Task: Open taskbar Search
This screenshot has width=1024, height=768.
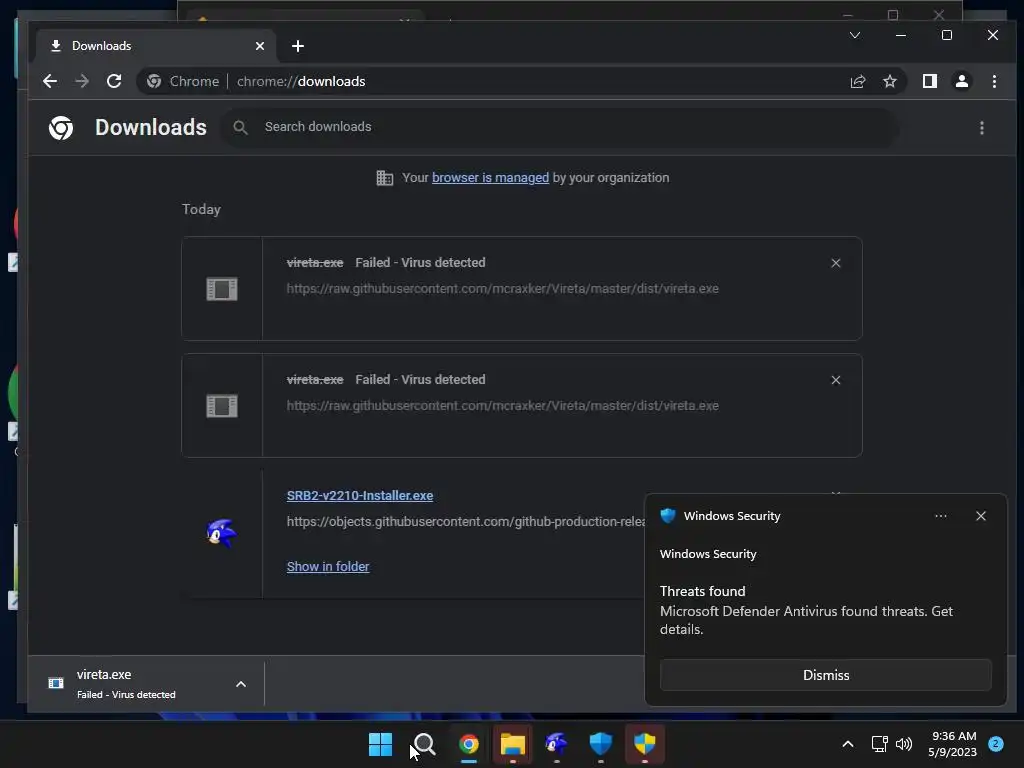Action: pos(424,744)
